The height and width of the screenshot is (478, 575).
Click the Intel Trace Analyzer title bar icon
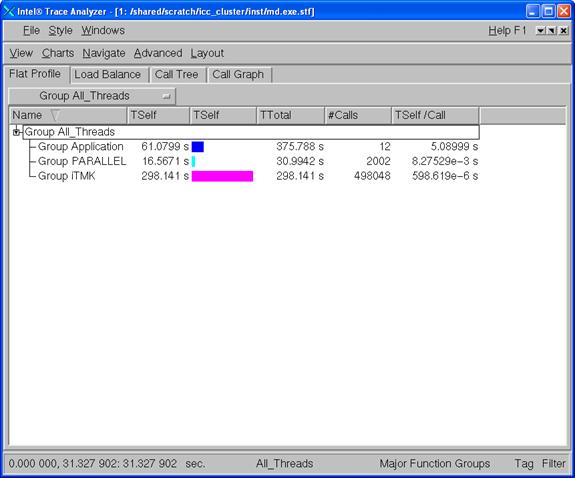pos(9,12)
